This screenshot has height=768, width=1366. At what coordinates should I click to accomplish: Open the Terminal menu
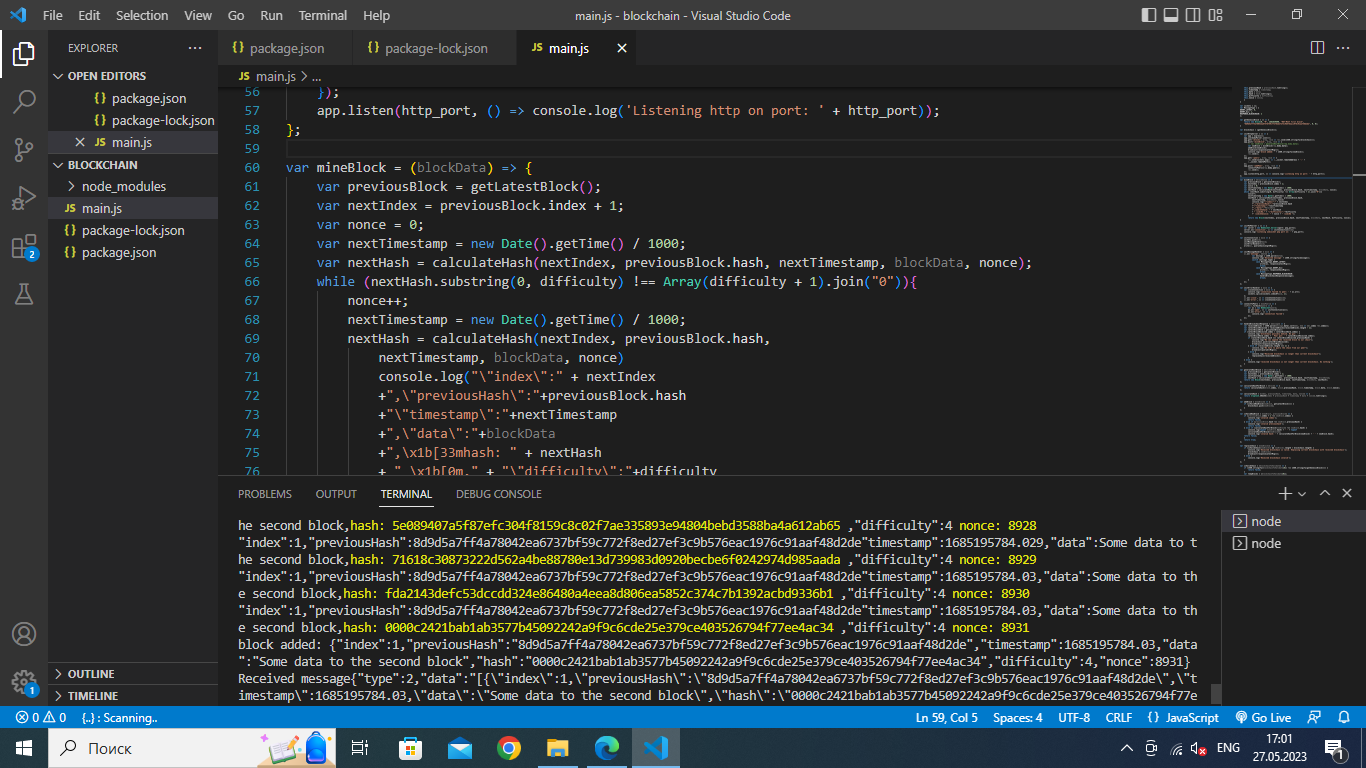[x=322, y=15]
